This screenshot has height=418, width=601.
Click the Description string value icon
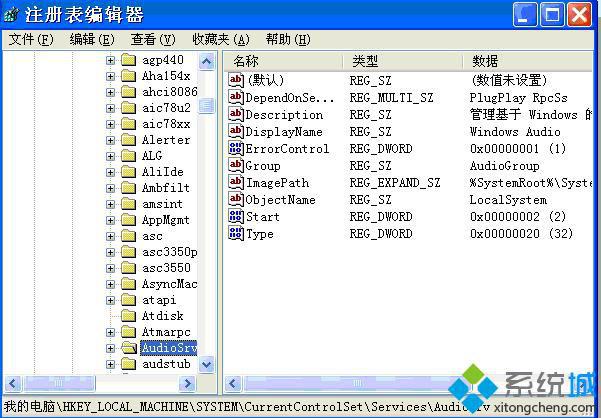click(236, 114)
